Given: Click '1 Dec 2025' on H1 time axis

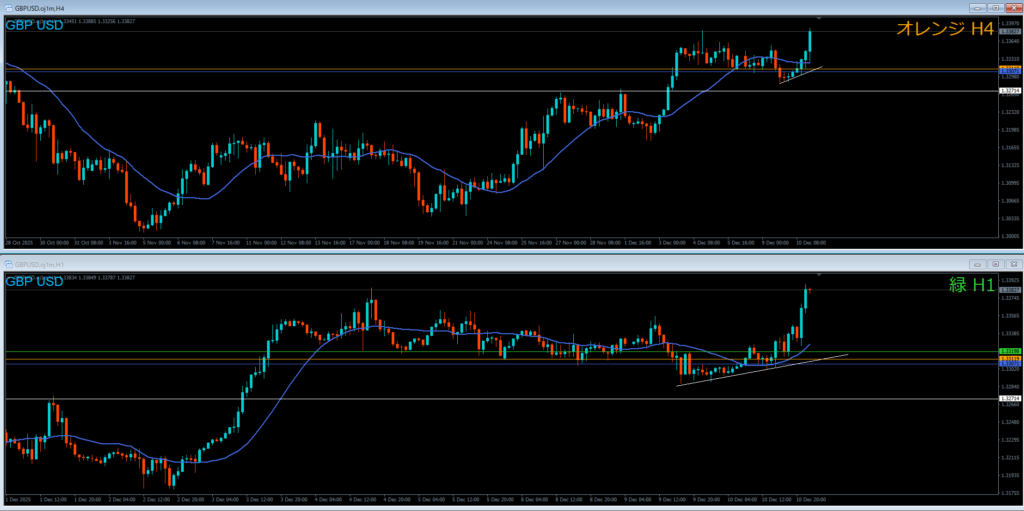Looking at the screenshot, I should tap(16, 500).
